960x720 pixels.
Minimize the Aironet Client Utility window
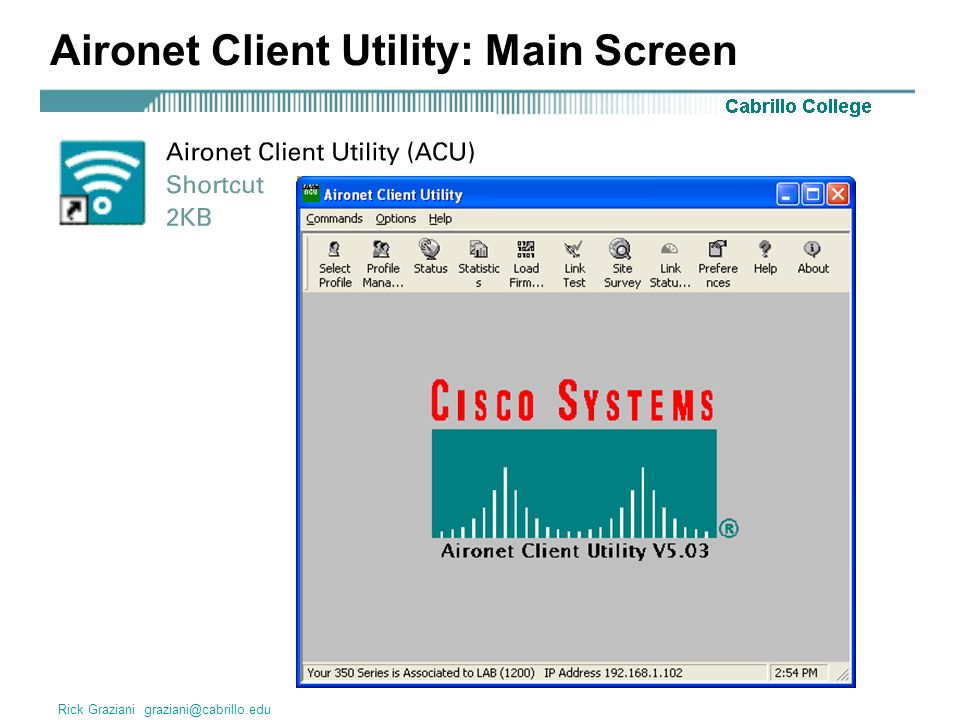pyautogui.click(x=787, y=195)
